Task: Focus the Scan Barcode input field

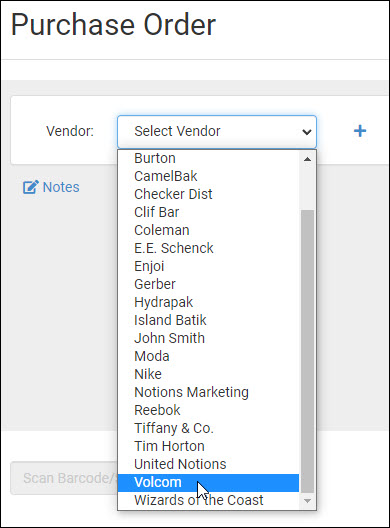Action: click(64, 478)
